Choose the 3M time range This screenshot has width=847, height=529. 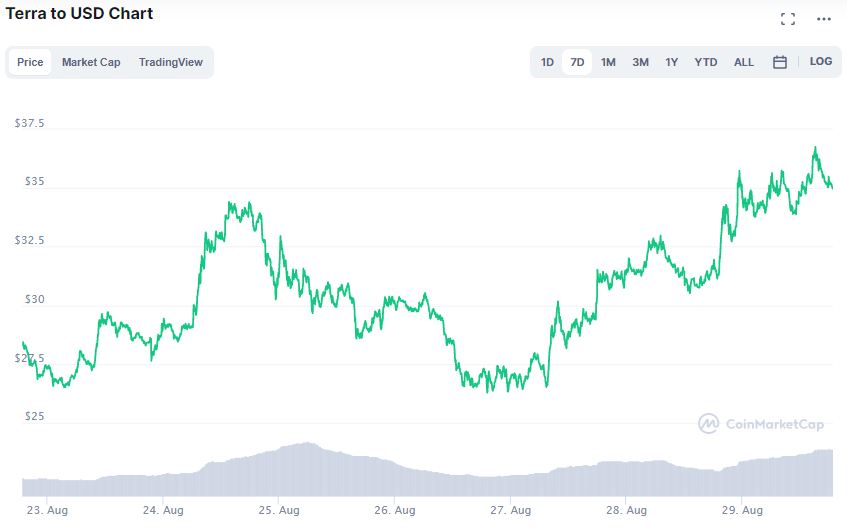pyautogui.click(x=640, y=62)
